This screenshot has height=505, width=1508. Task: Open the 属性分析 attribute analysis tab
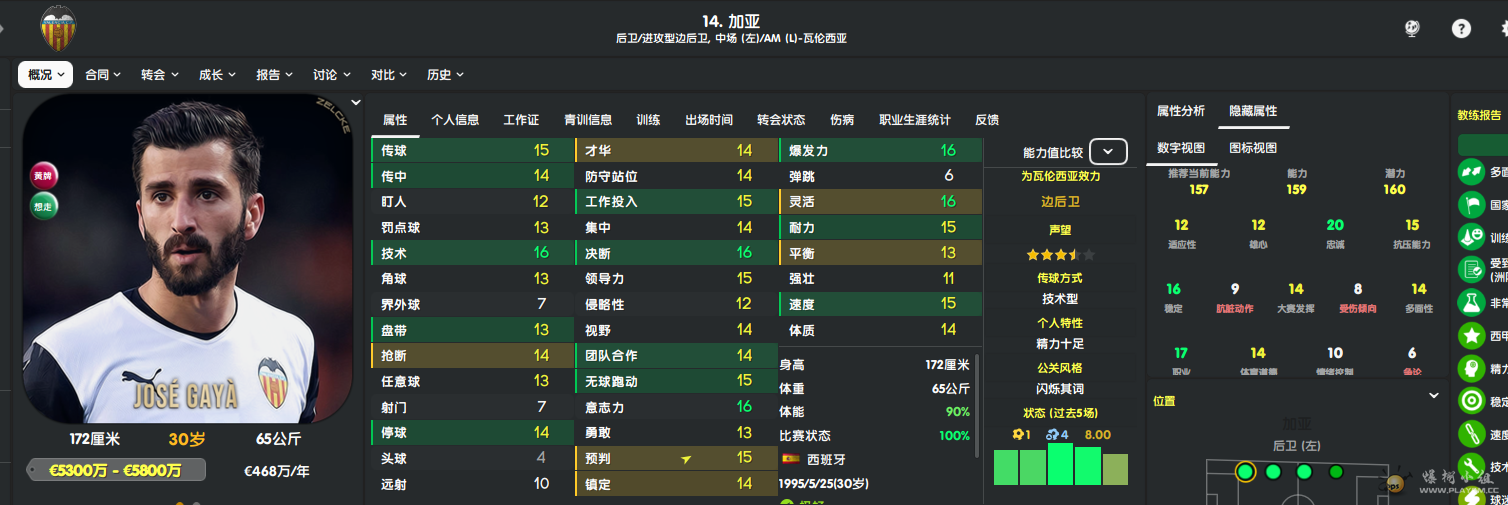(x=1180, y=111)
